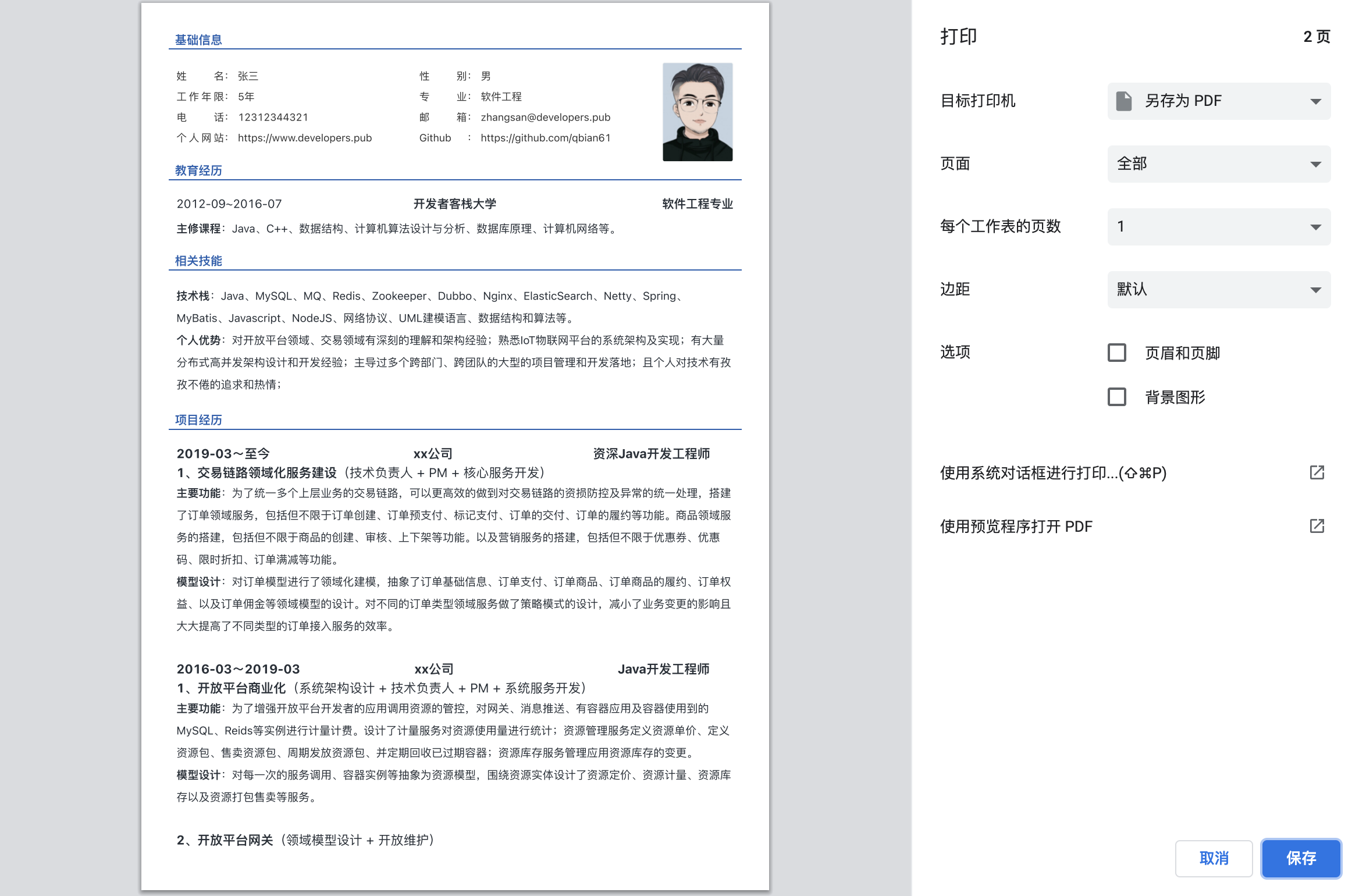
Task: Click the 2012-09~2016-07 date range
Action: coord(229,204)
